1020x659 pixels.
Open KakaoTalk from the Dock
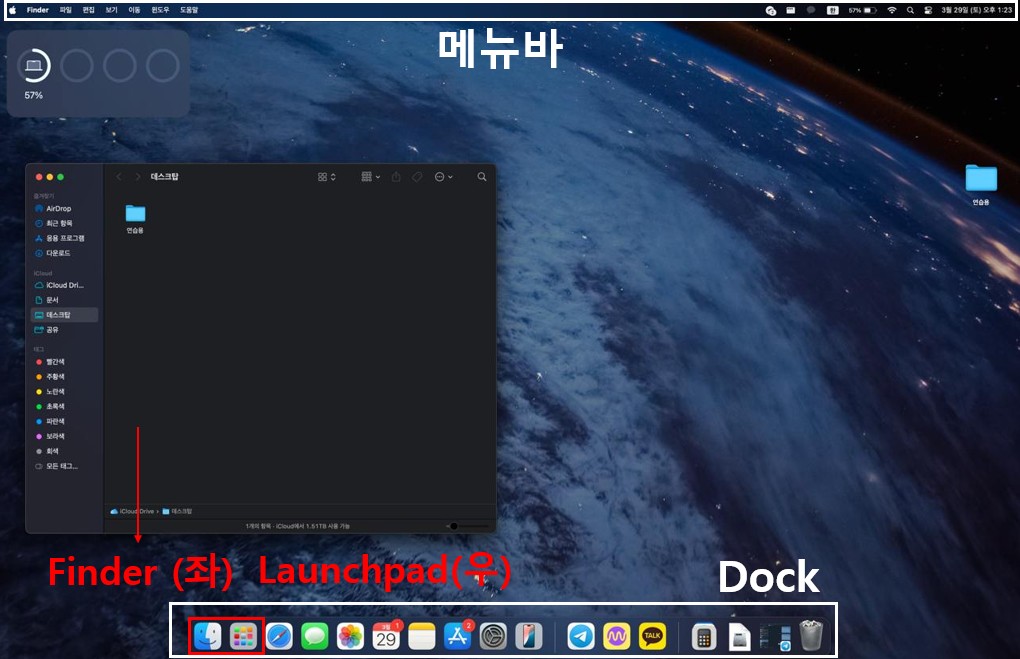652,636
